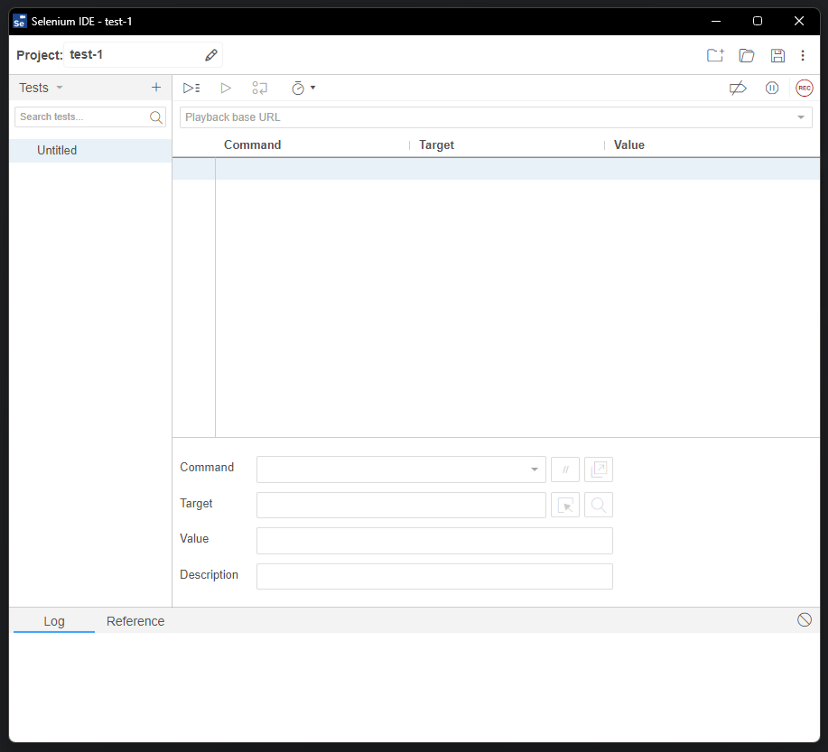Viewport: 828px width, 752px height.
Task: Click the Target input field
Action: pyautogui.click(x=401, y=505)
